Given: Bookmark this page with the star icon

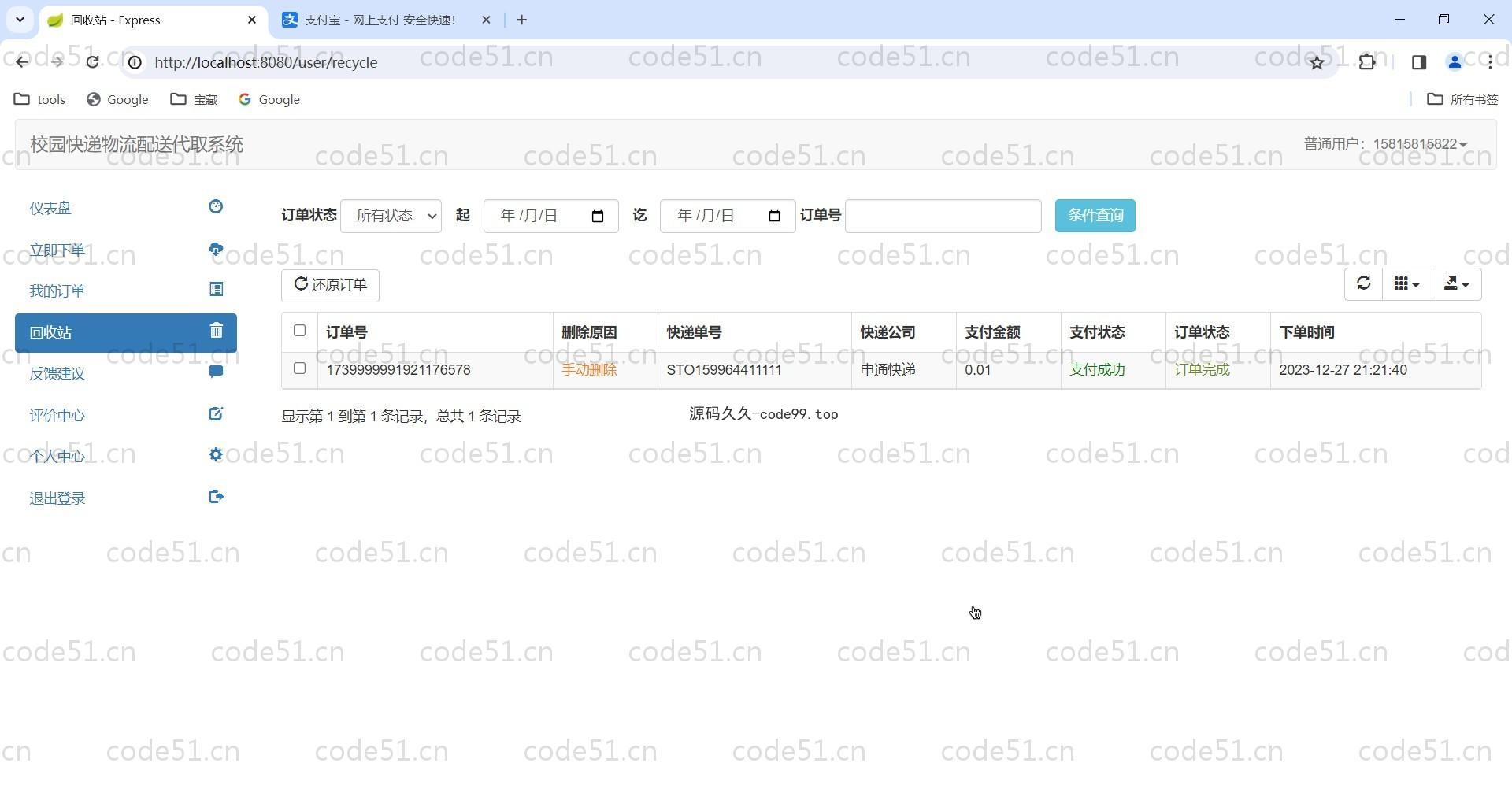Looking at the screenshot, I should coord(1317,62).
